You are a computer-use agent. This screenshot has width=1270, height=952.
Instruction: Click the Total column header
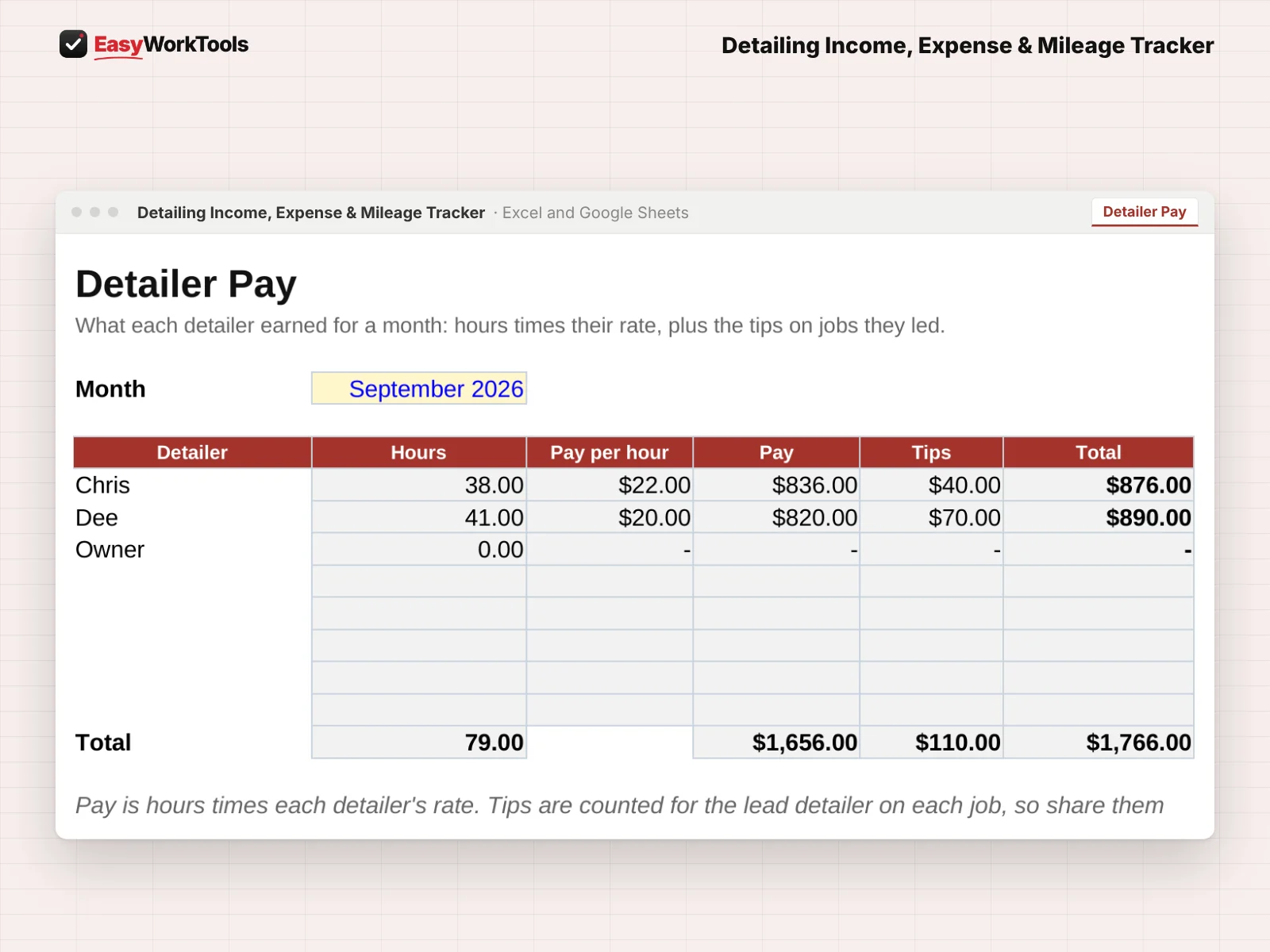1099,452
